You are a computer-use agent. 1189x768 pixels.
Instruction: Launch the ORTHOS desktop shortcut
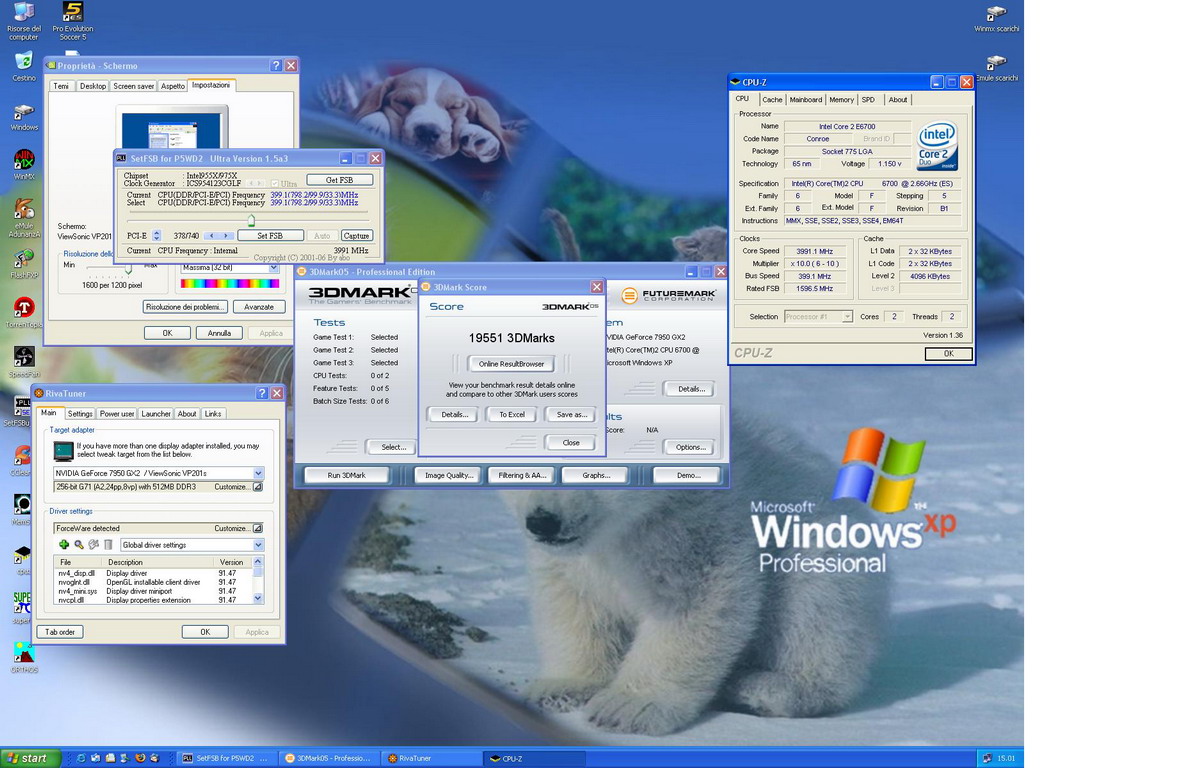point(24,657)
